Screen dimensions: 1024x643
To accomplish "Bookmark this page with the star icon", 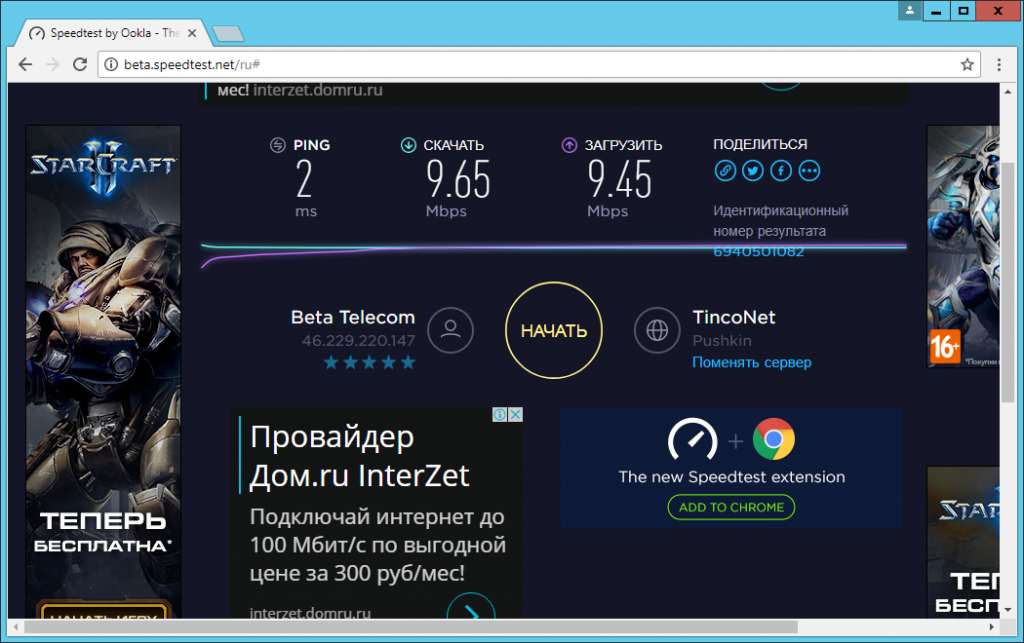I will (x=967, y=64).
